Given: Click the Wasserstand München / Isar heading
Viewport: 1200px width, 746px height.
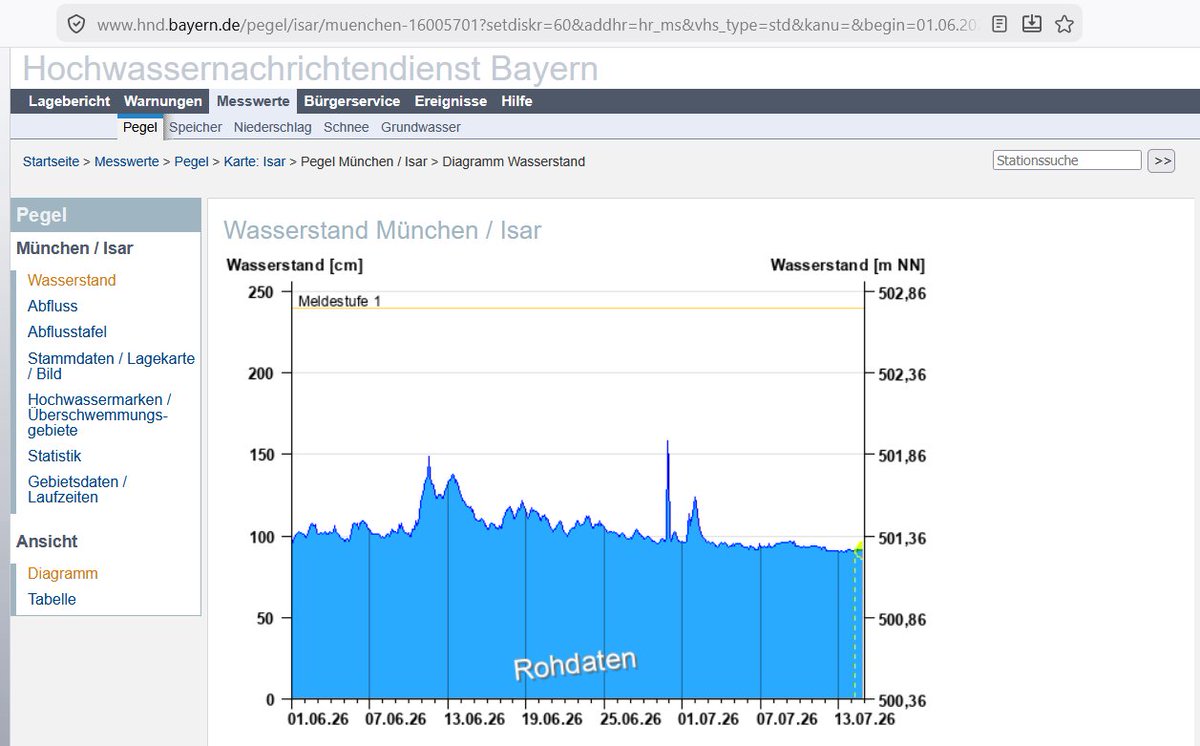Looking at the screenshot, I should click(382, 230).
